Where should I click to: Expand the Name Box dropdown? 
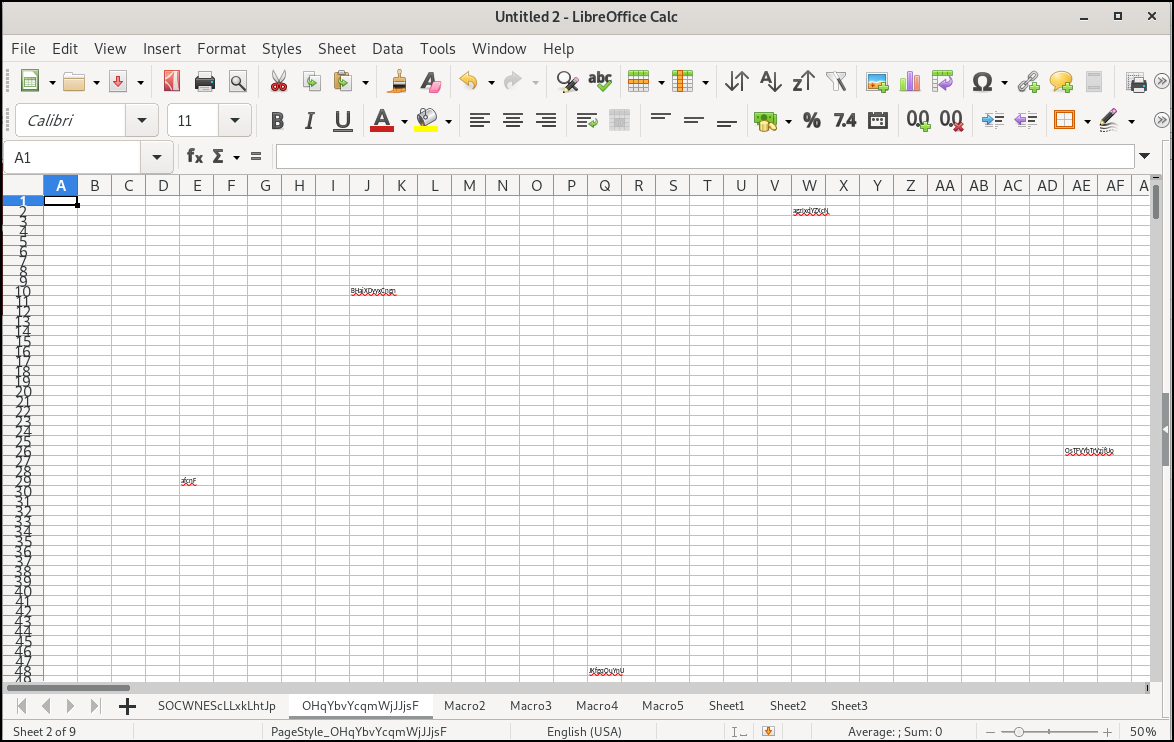tap(157, 157)
